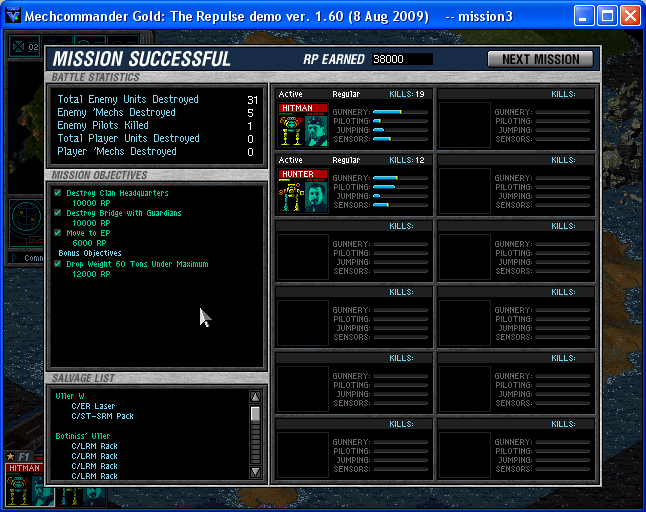The image size is (646, 512).
Task: Select the Botiniss' Uller salvage entry
Action: 83,436
